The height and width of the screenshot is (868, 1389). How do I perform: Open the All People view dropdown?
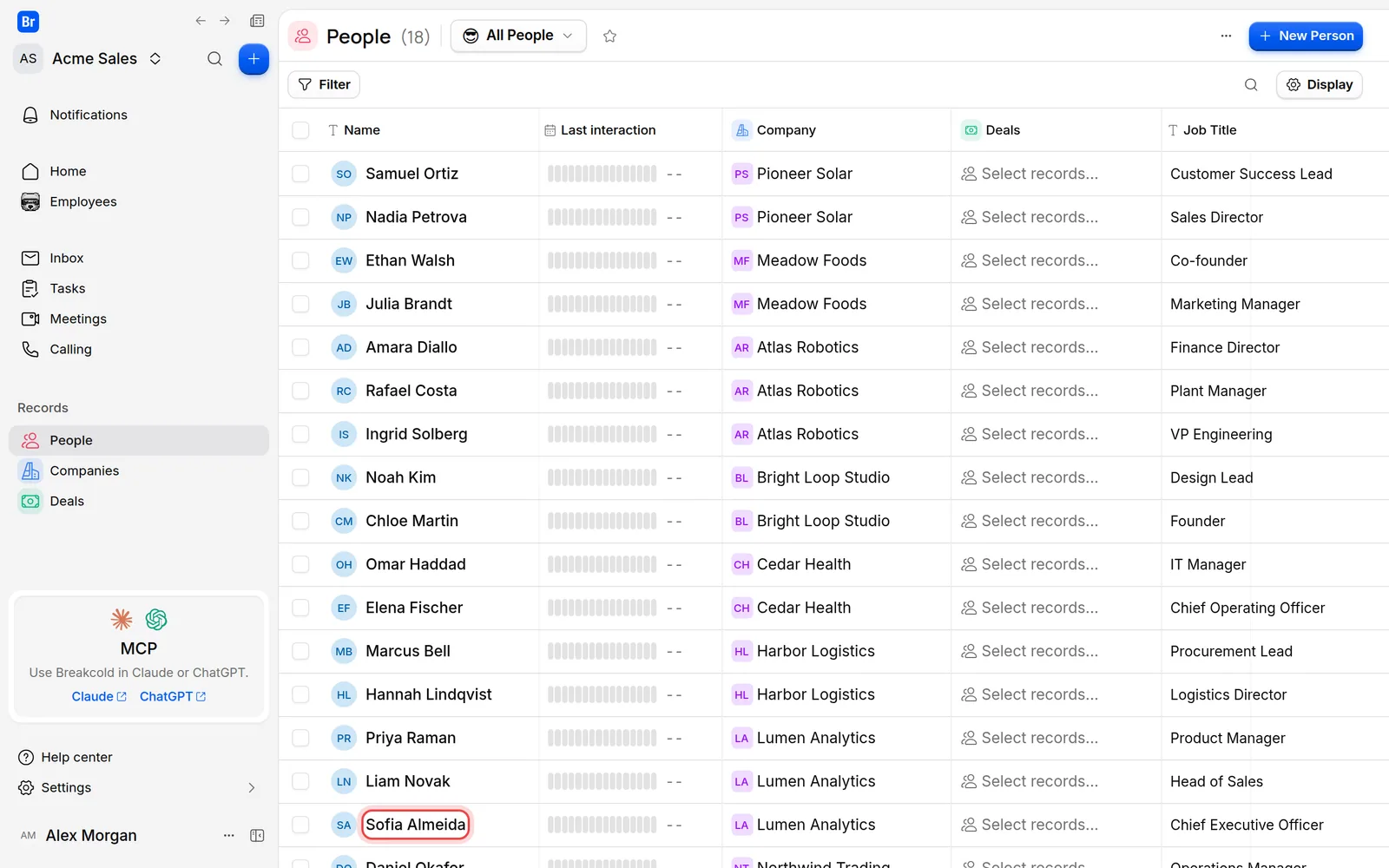pyautogui.click(x=518, y=36)
